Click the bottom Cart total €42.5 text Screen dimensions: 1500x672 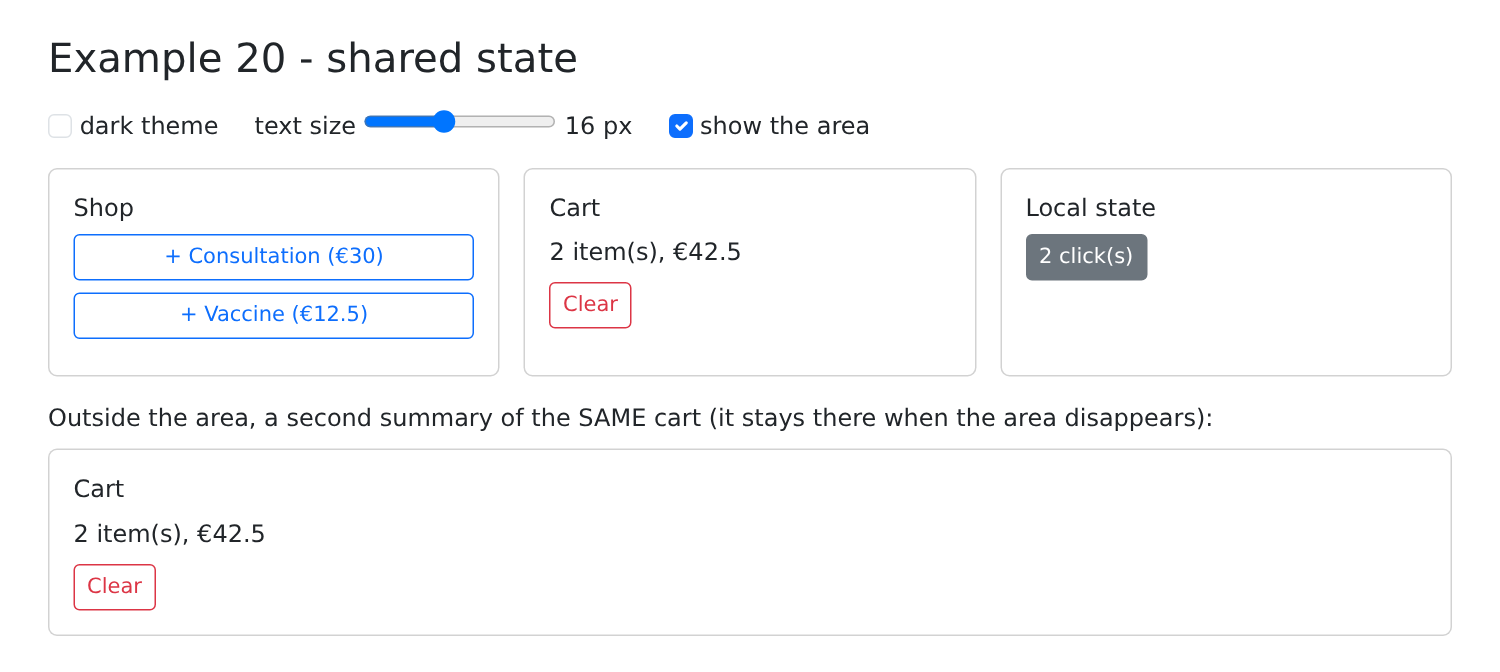[231, 534]
